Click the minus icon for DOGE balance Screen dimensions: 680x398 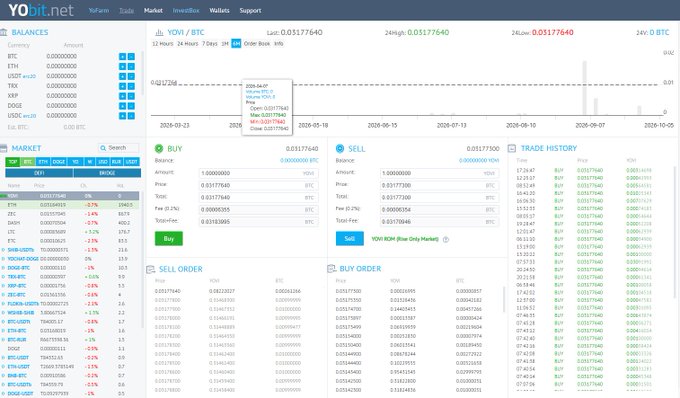coord(131,106)
